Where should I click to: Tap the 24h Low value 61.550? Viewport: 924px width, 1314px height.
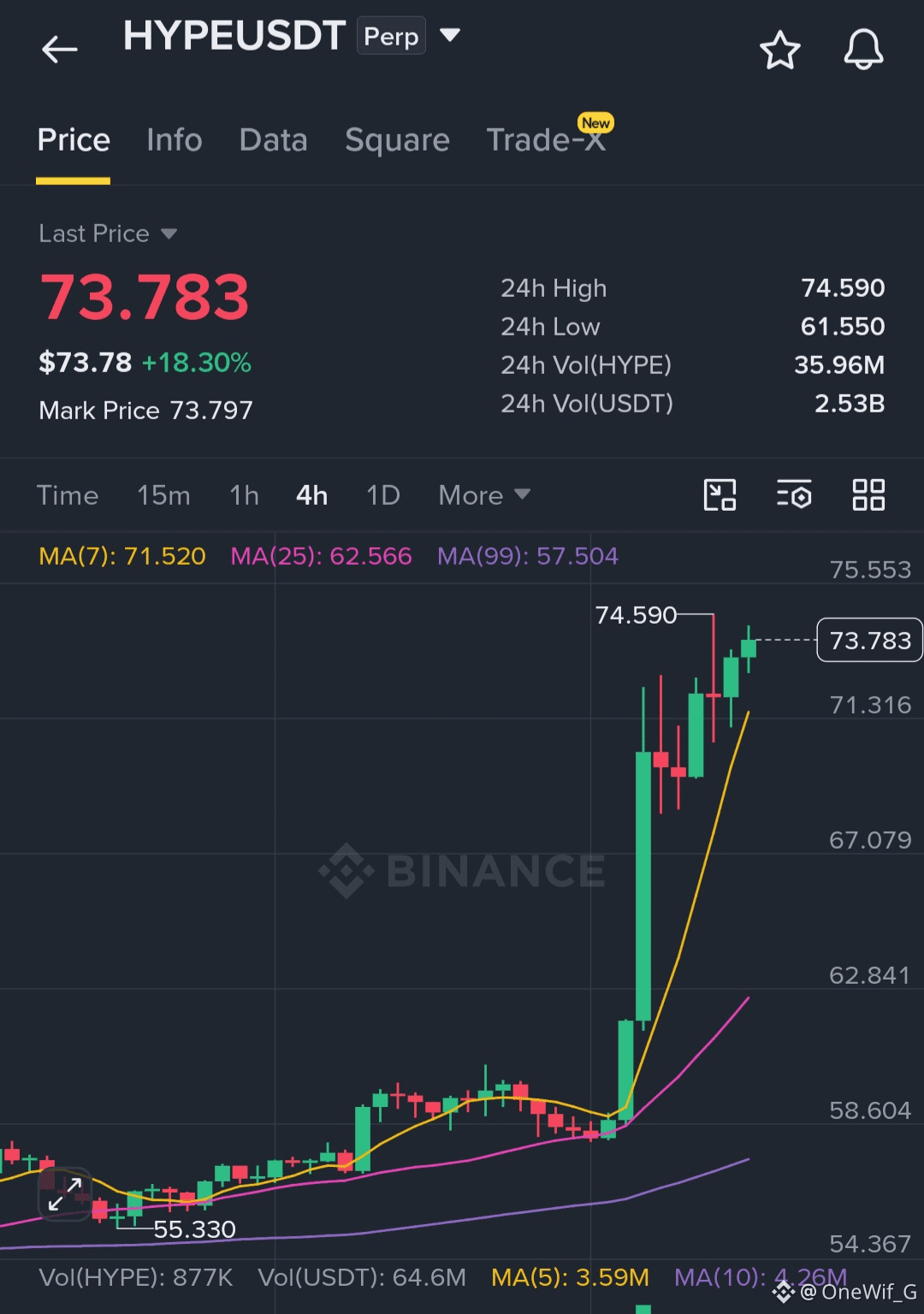(x=843, y=327)
